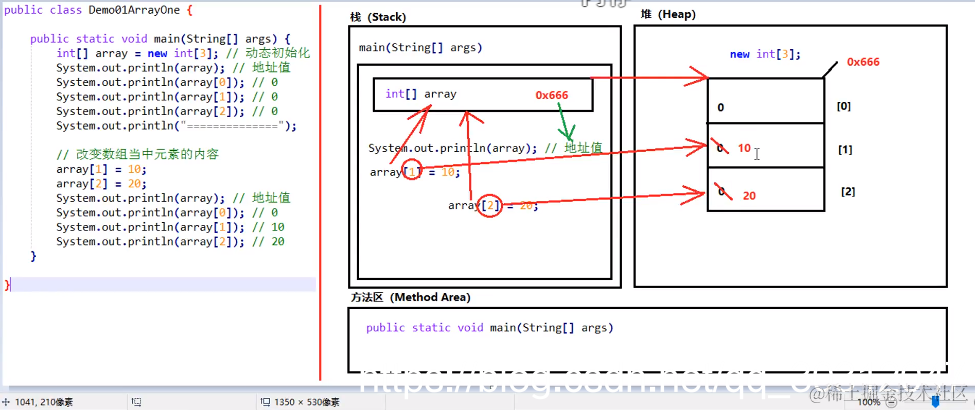
Task: Click the 'new int[3];' text in Heap
Action: pos(765,54)
